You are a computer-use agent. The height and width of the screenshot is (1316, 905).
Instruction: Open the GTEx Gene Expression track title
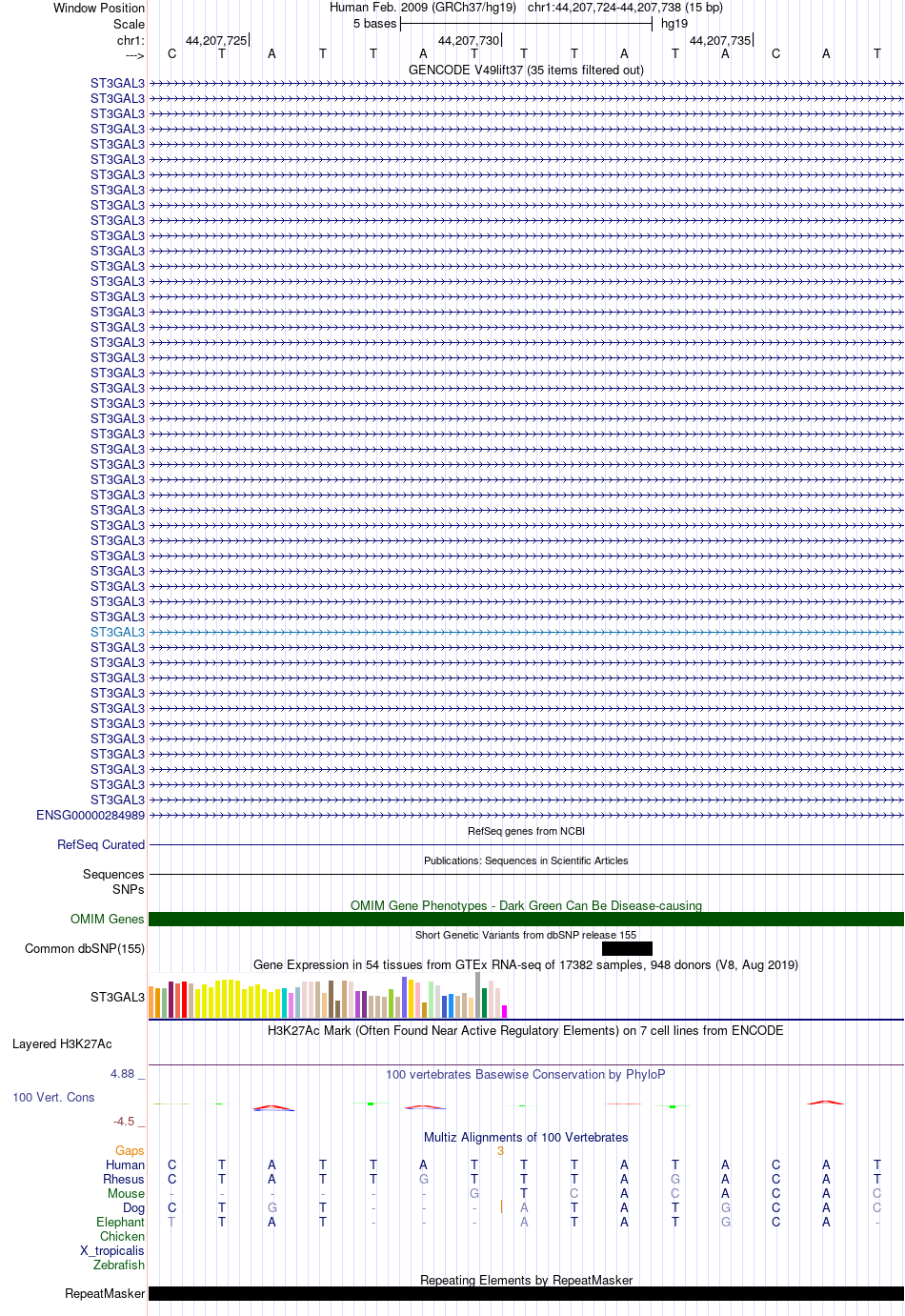526,964
